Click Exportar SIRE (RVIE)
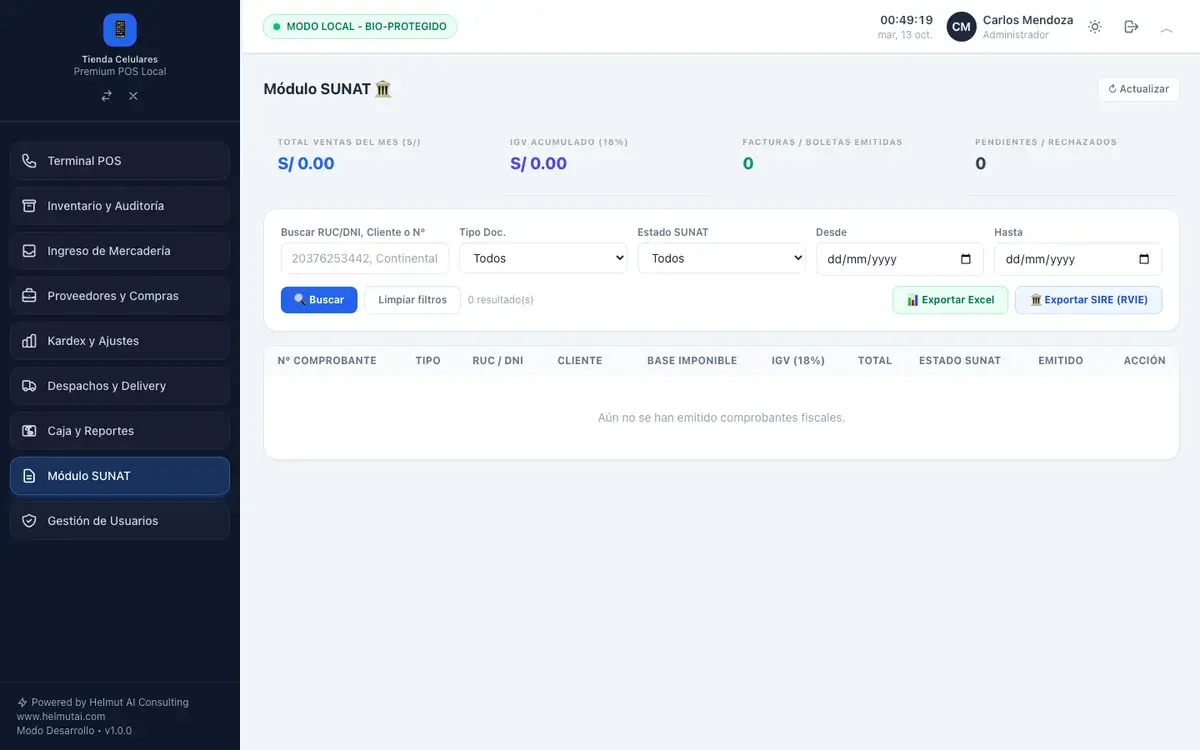Image resolution: width=1200 pixels, height=750 pixels. pyautogui.click(x=1089, y=300)
